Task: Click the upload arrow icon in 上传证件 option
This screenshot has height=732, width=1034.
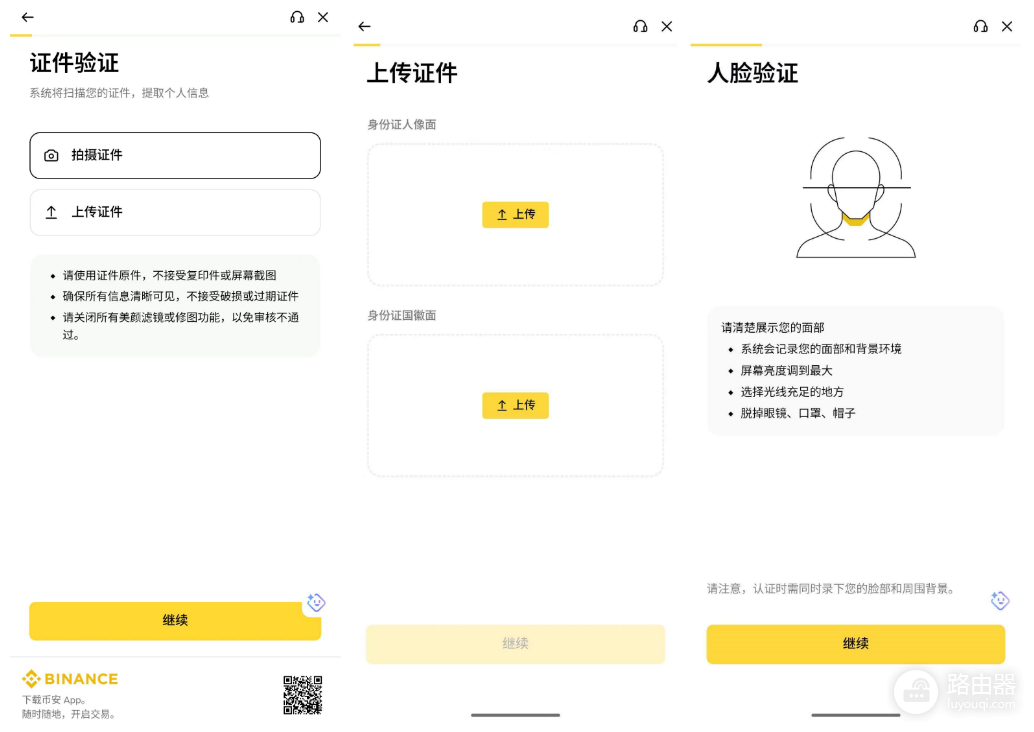Action: [x=51, y=212]
